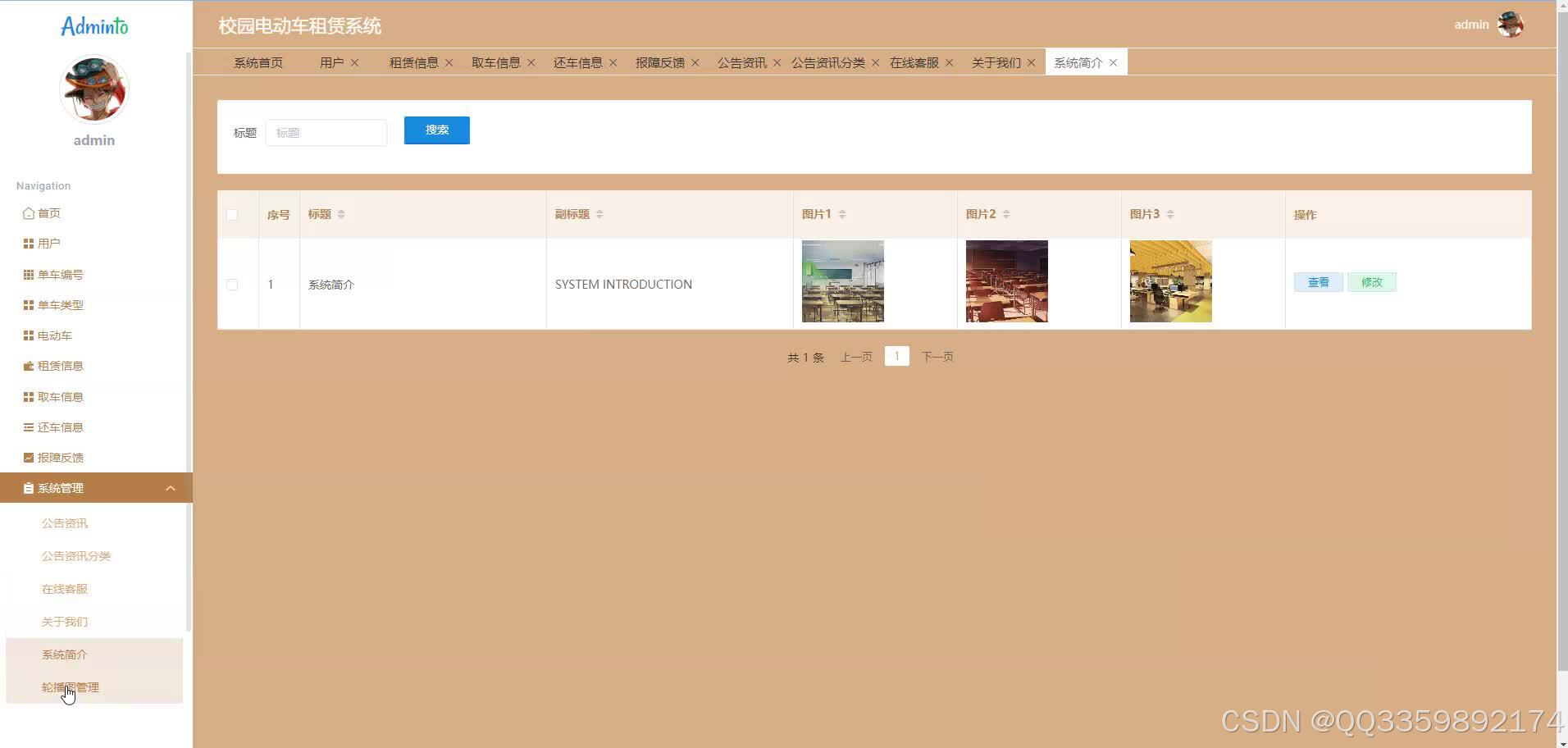The width and height of the screenshot is (1568, 748).
Task: Switch to the 取车信息 tab
Action: pos(496,62)
